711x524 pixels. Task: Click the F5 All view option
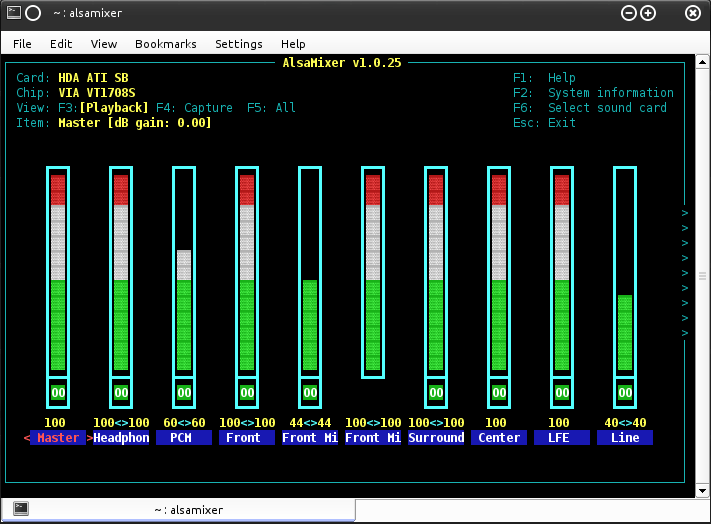pos(272,108)
